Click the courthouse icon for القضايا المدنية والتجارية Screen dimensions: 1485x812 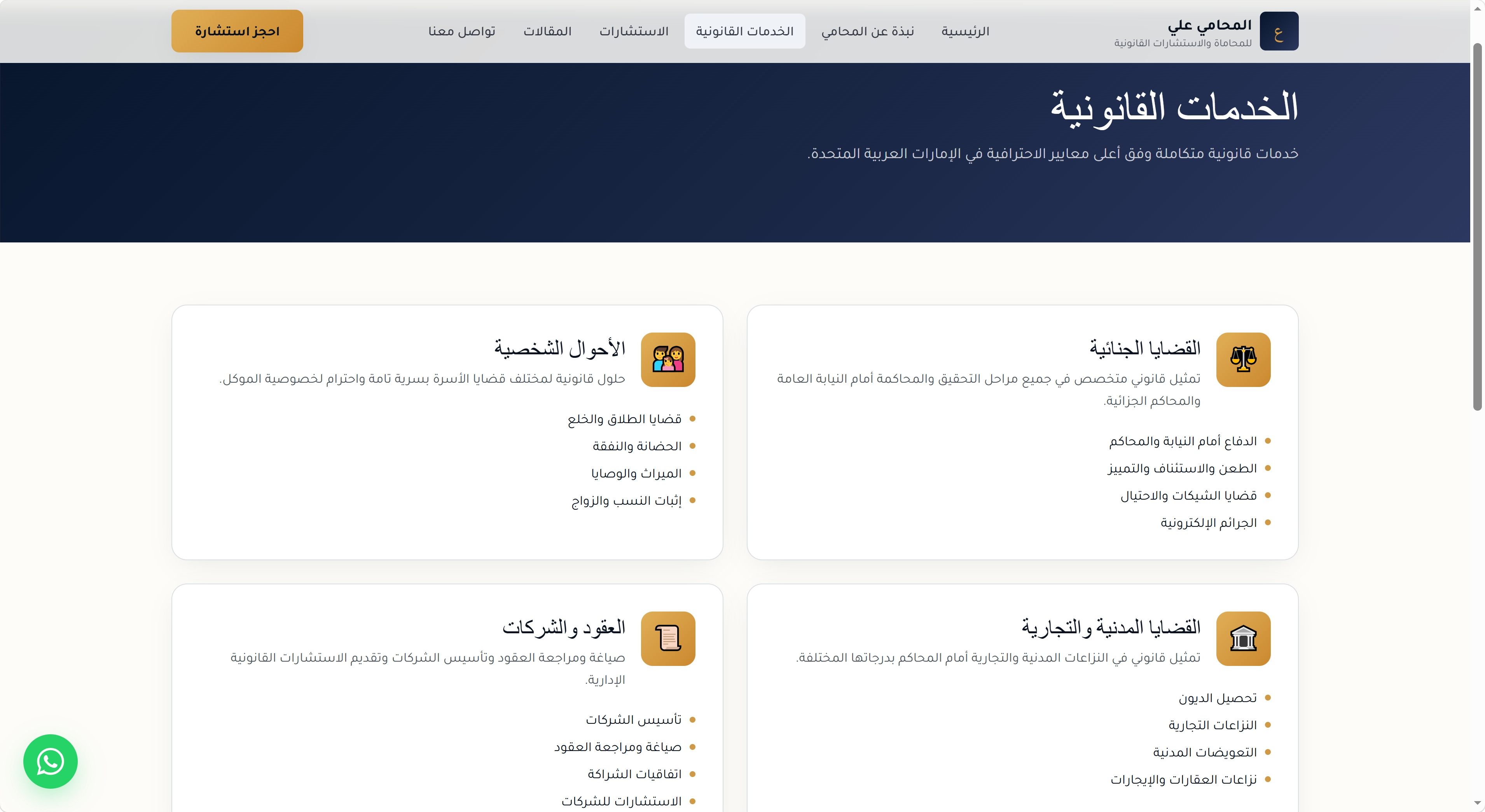pyautogui.click(x=1243, y=638)
